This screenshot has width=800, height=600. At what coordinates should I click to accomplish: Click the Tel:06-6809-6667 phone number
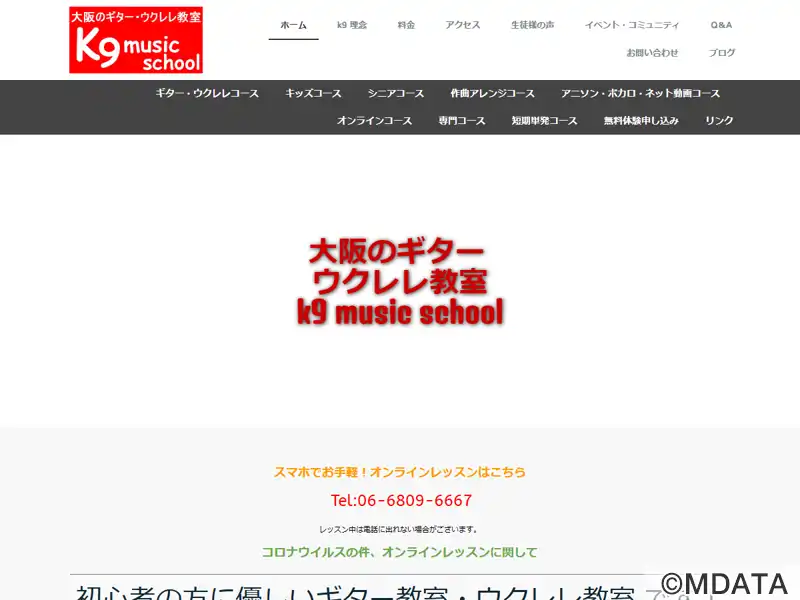tap(401, 500)
